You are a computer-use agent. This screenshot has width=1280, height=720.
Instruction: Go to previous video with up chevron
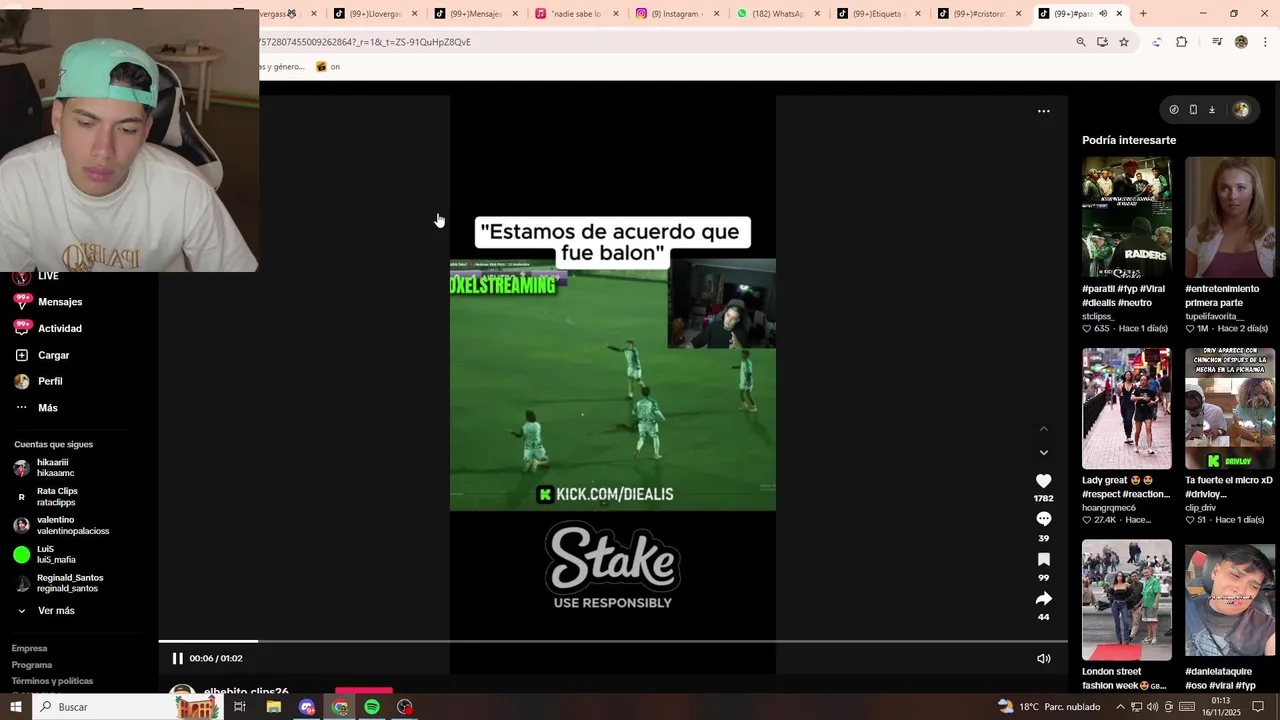click(1043, 429)
